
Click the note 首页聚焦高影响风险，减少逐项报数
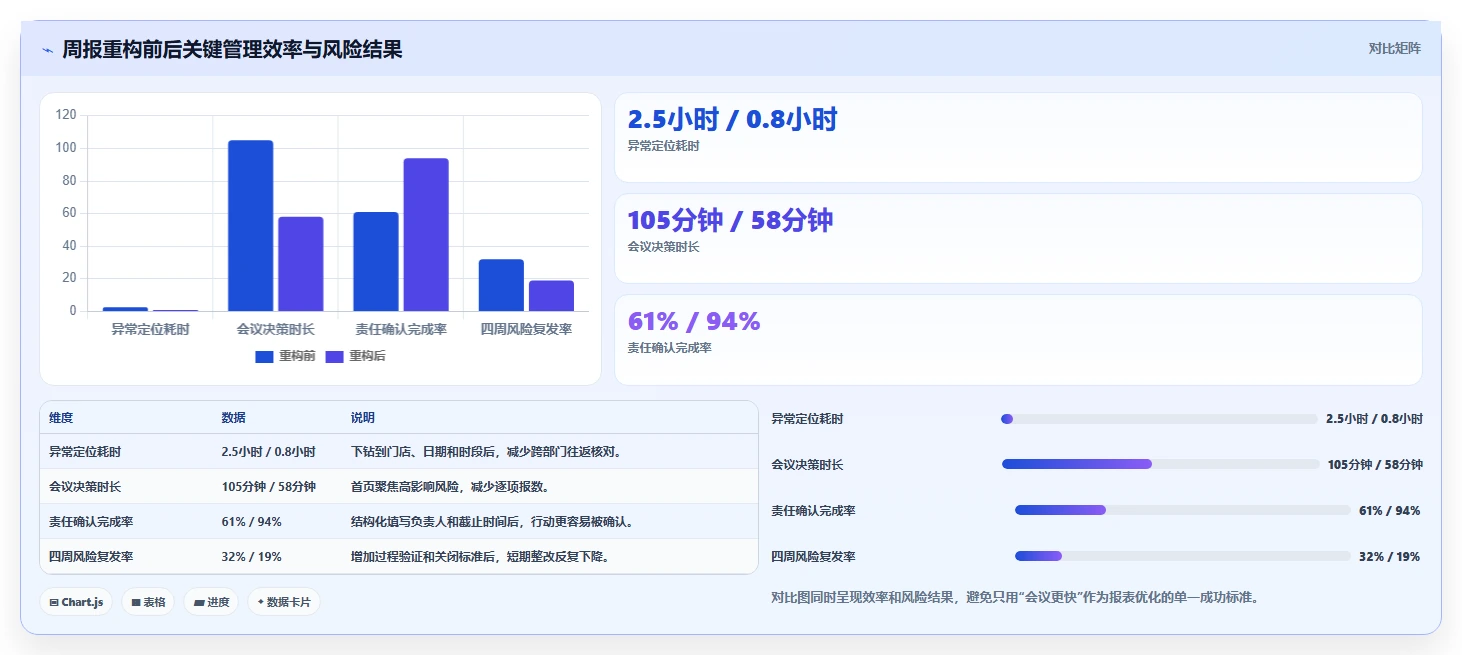pyautogui.click(x=450, y=487)
